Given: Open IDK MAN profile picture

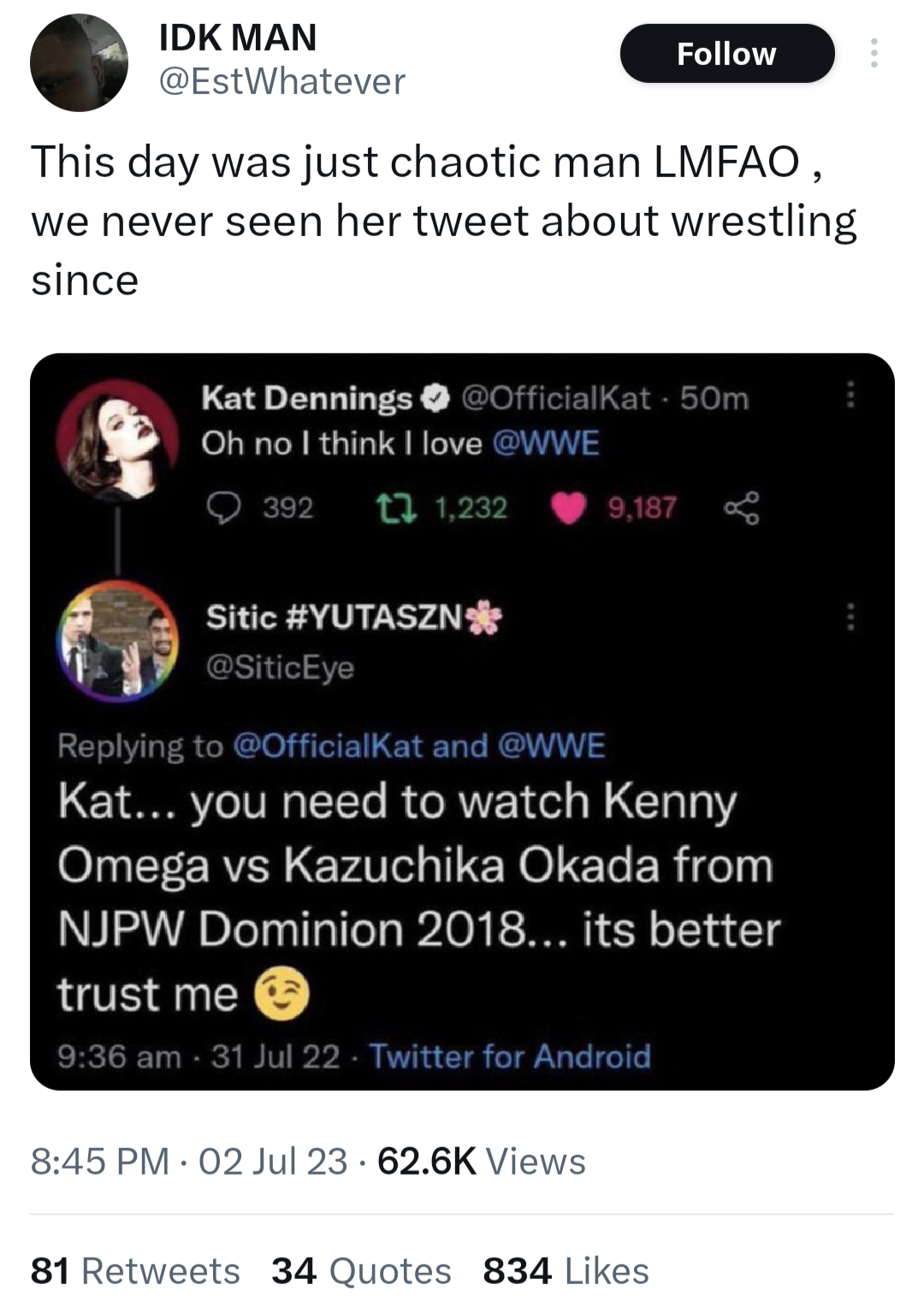Looking at the screenshot, I should [x=79, y=62].
